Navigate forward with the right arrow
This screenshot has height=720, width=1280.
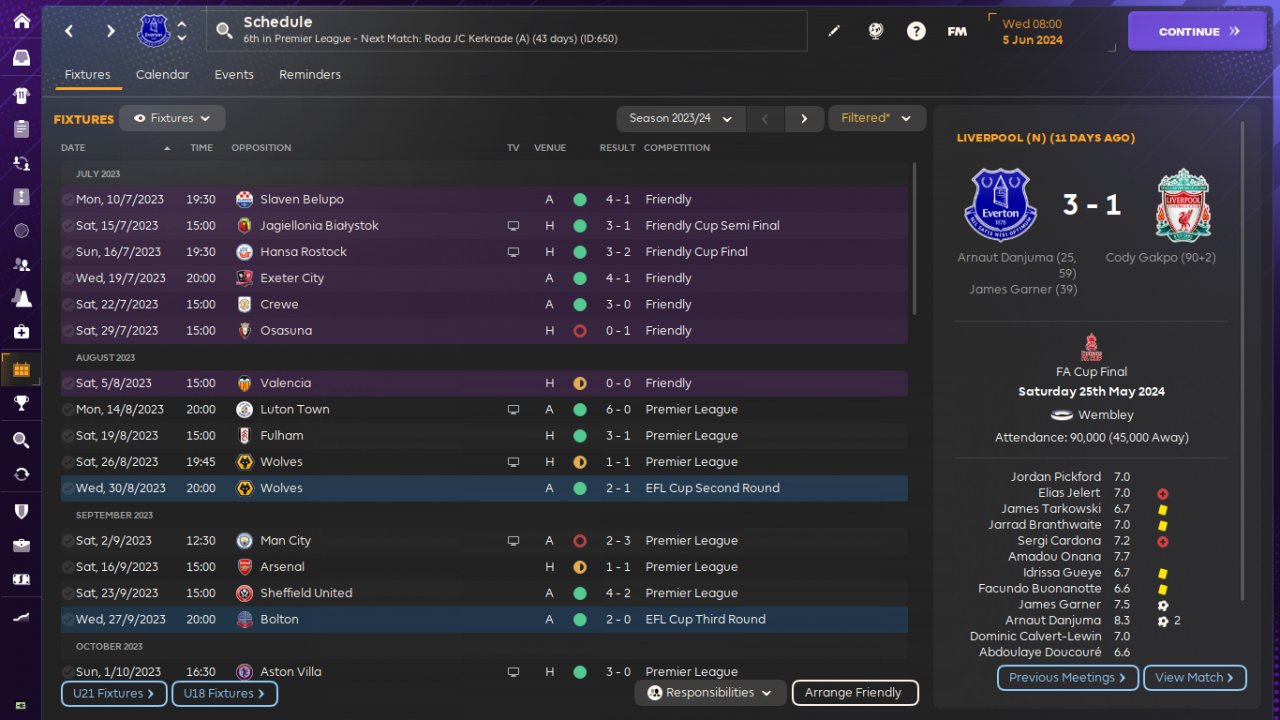coord(110,31)
